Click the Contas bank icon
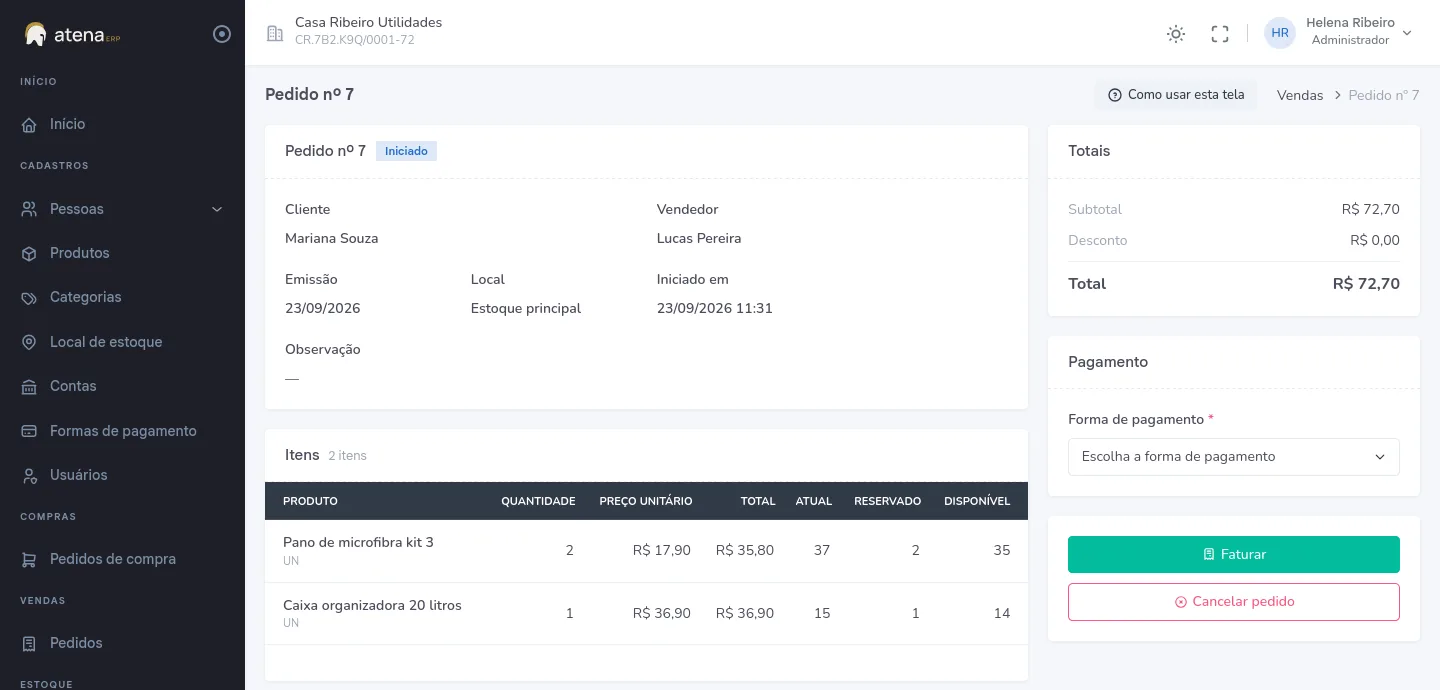Screen dimensions: 1440x690 30,386
